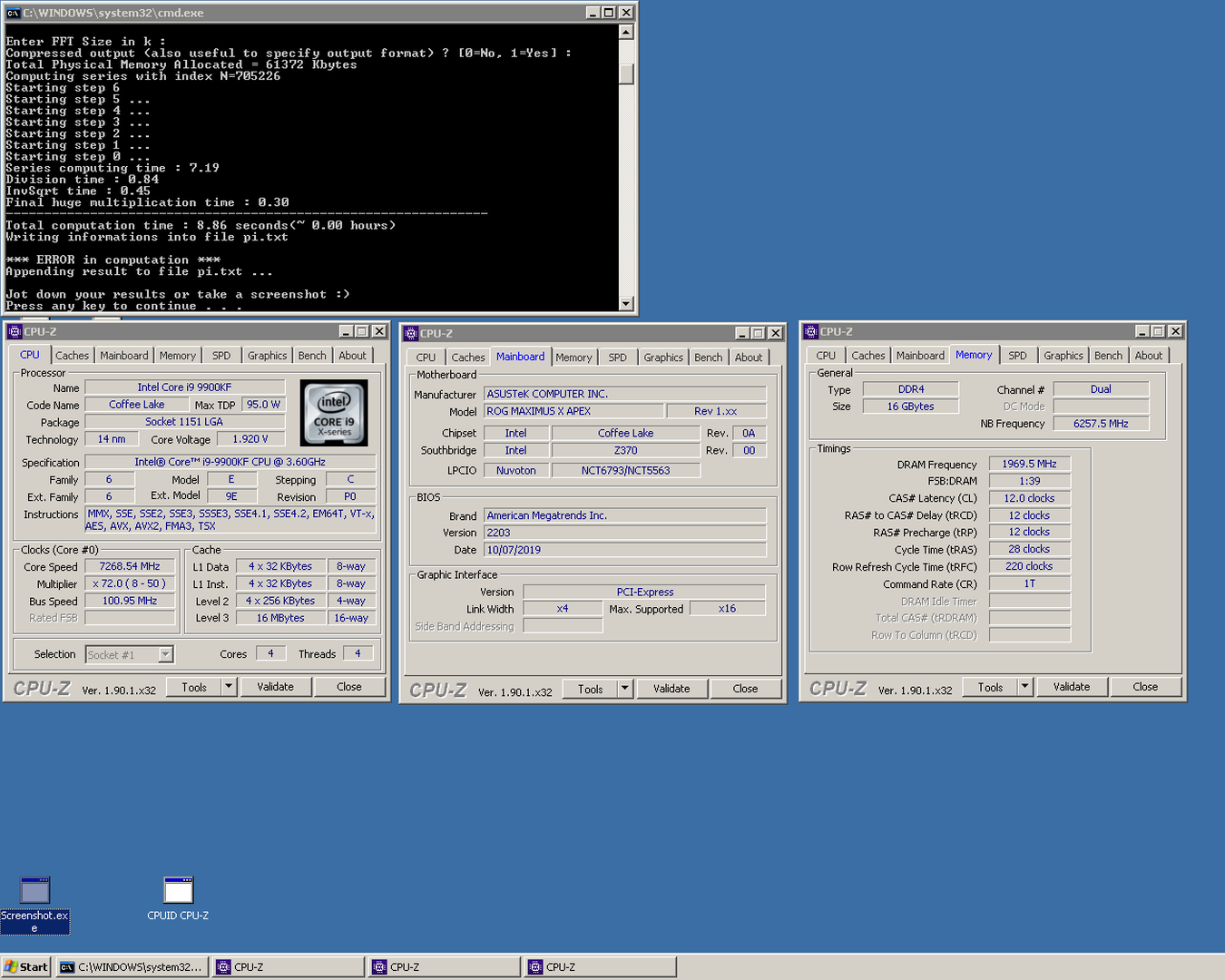Image resolution: width=1225 pixels, height=980 pixels.
Task: Click motherboard model ROG MAXIMUS X APEX
Action: coord(573,411)
